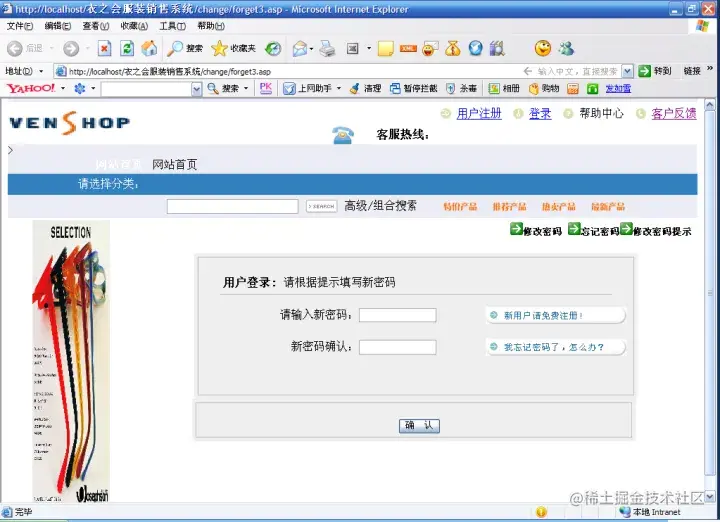Click the 客户反馈 link
720x522 pixels.
pos(674,113)
